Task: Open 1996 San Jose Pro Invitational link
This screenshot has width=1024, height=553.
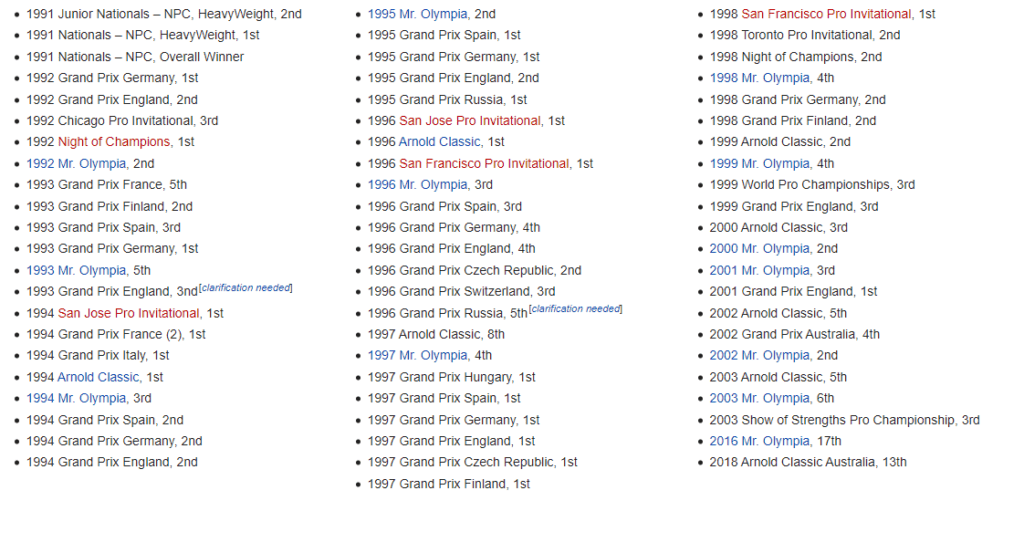Action: [470, 120]
